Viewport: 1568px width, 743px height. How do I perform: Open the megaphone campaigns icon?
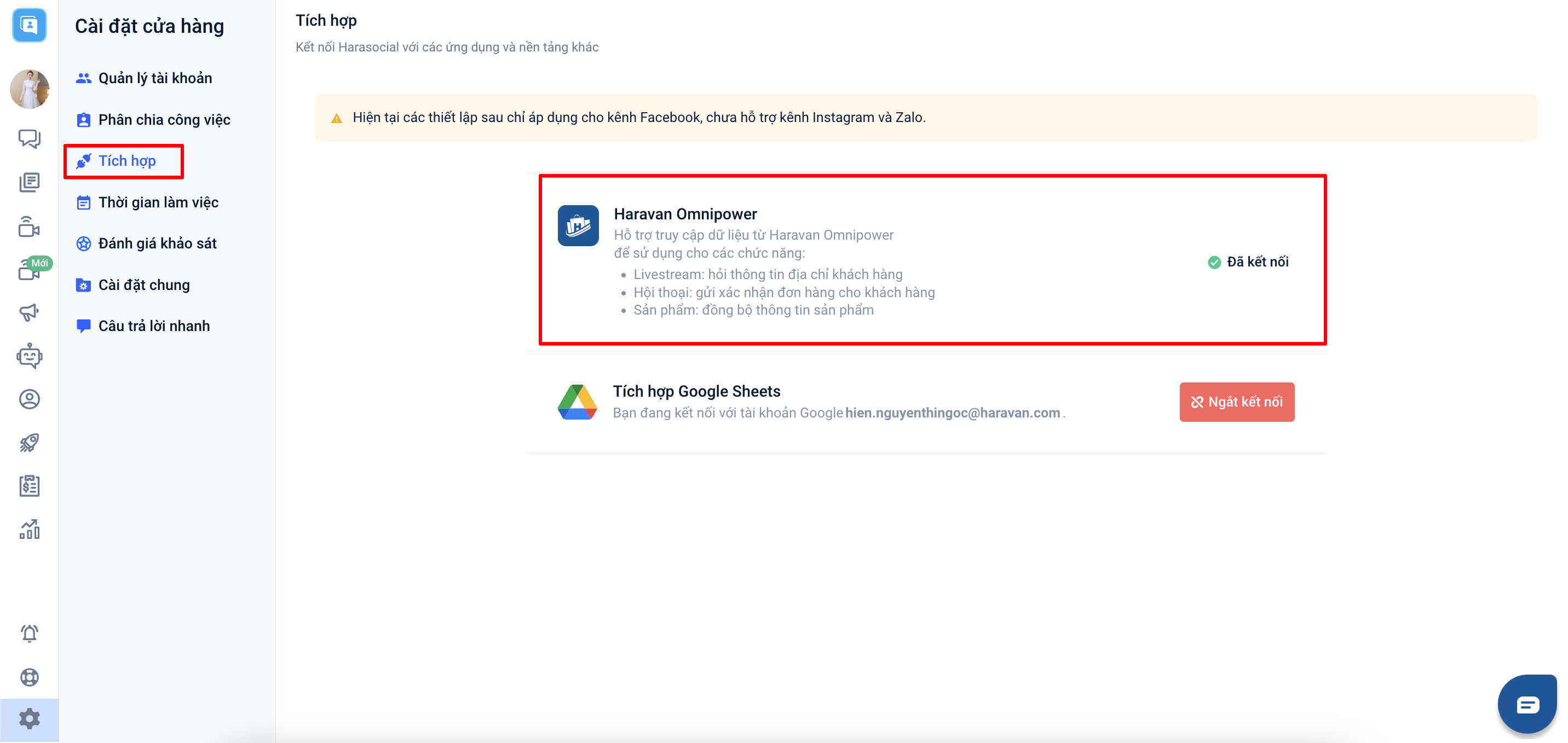pos(29,313)
